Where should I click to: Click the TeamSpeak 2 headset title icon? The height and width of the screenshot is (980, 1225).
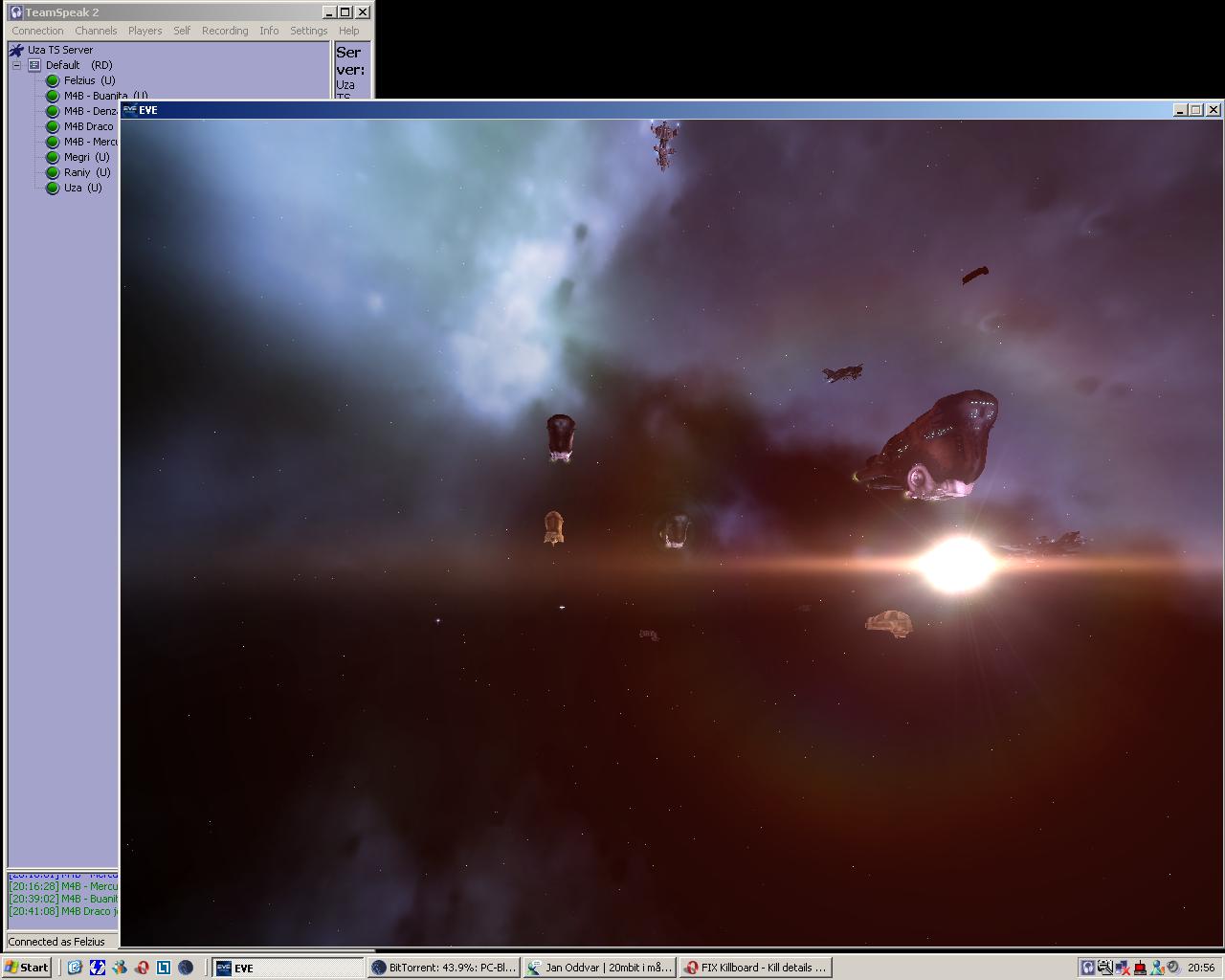[x=15, y=12]
